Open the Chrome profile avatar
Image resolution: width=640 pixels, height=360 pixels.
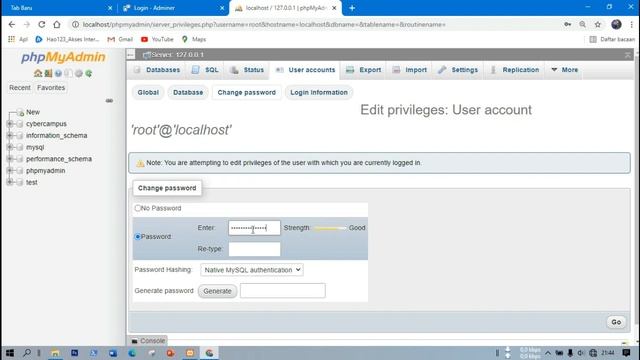point(616,24)
